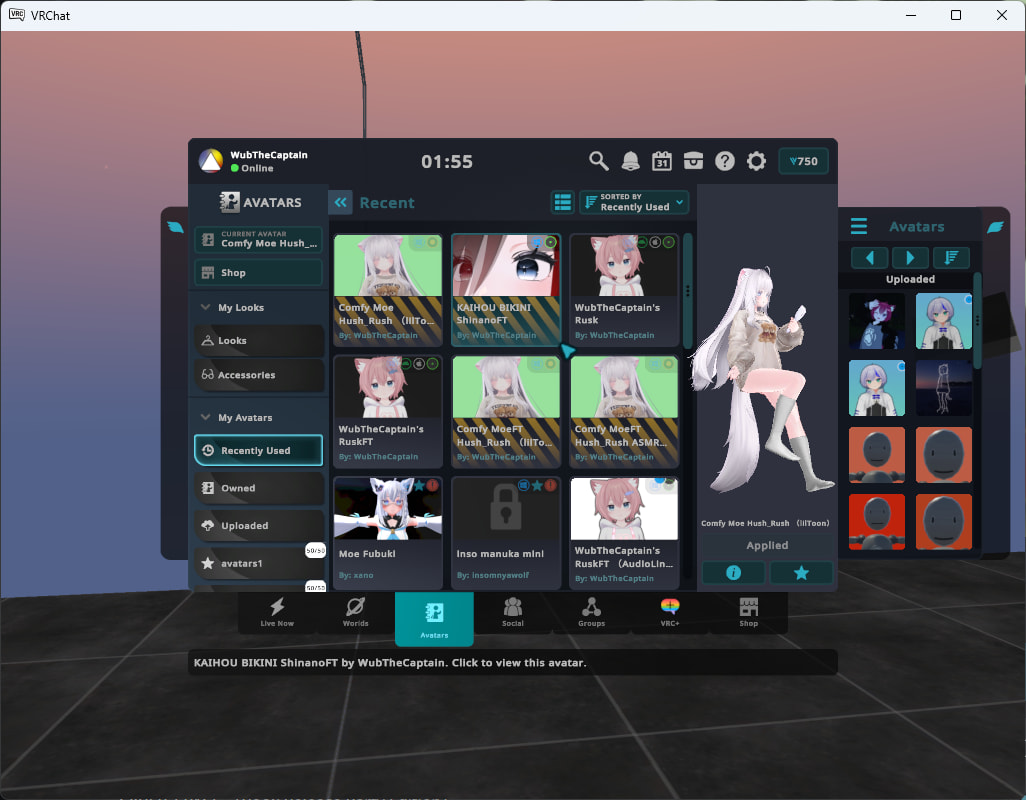The width and height of the screenshot is (1026, 800).
Task: Open the Worlds tab
Action: pyautogui.click(x=355, y=612)
